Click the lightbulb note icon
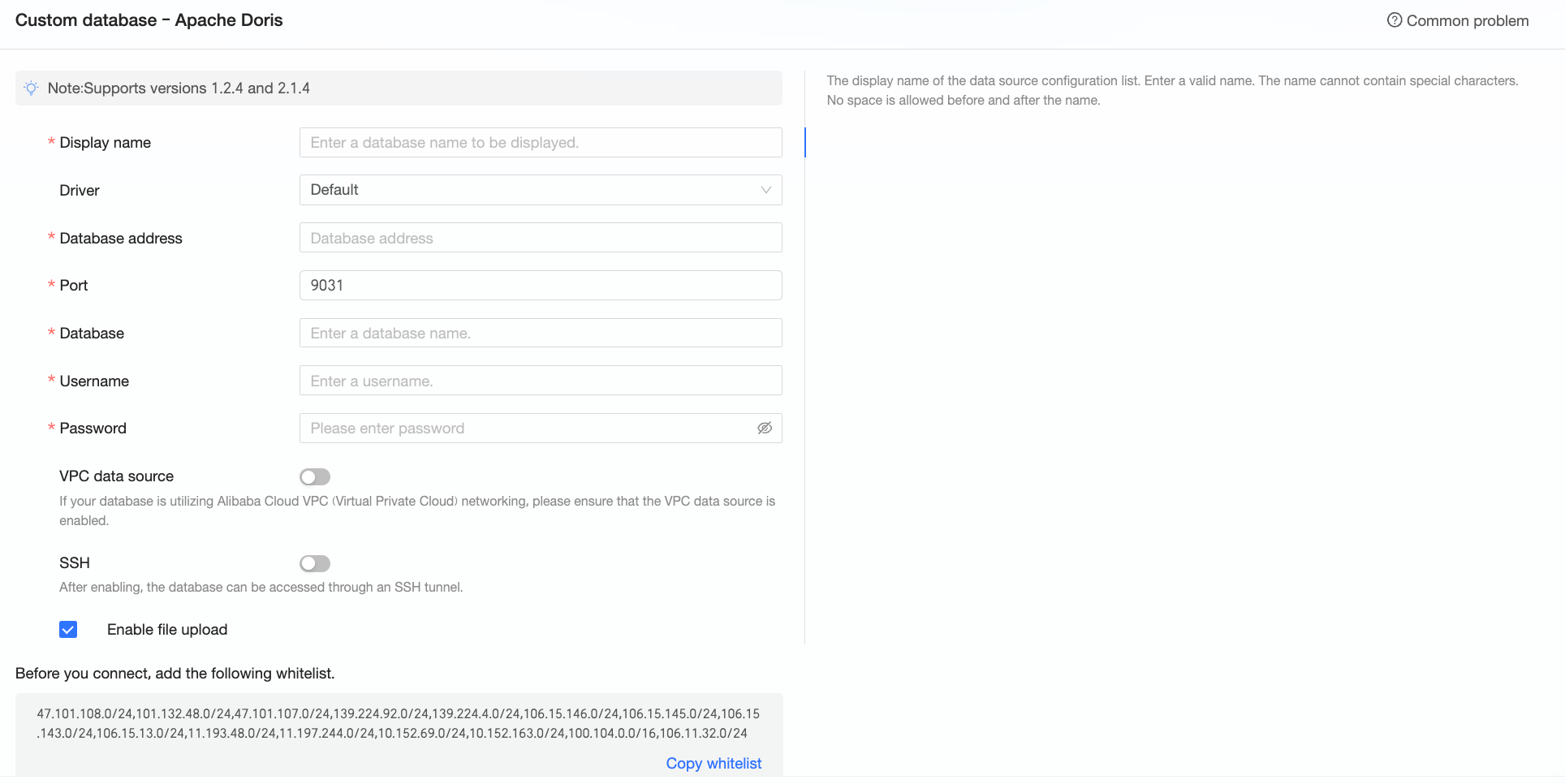 pyautogui.click(x=31, y=88)
